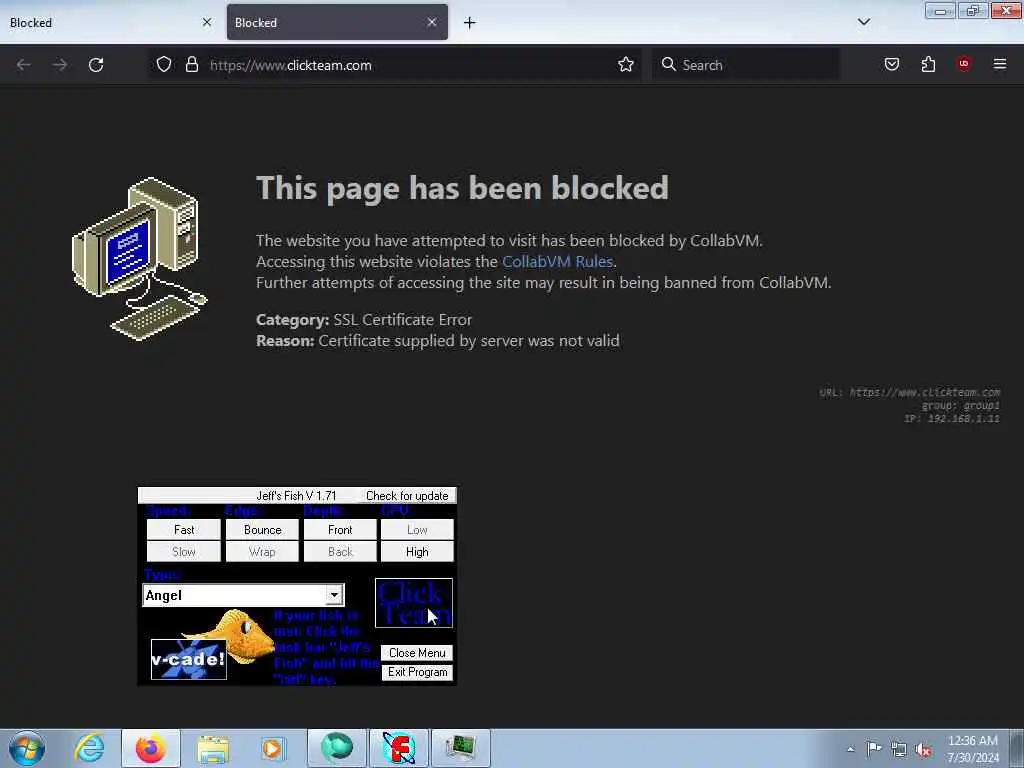Screen dimensions: 1024x768
Task: Click the back navigation arrow
Action: [24, 65]
